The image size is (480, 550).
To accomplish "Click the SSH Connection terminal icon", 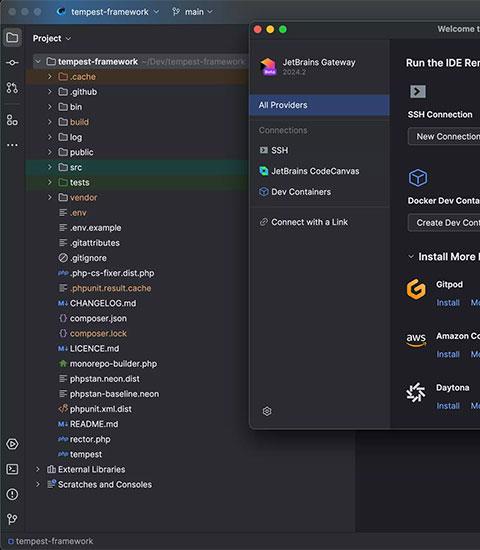I will [418, 92].
